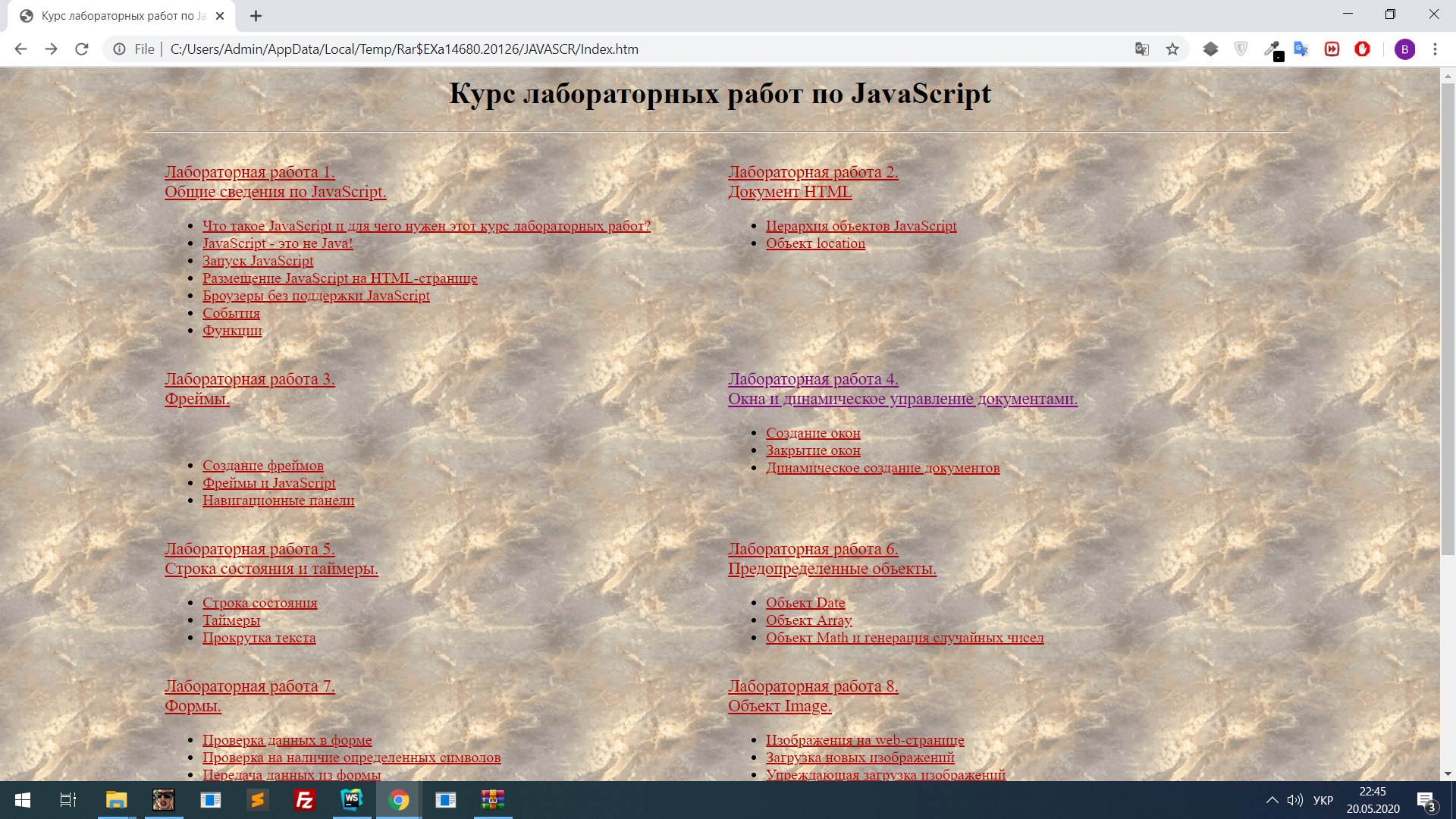
Task: Open the Навигационные панели link
Action: [278, 500]
